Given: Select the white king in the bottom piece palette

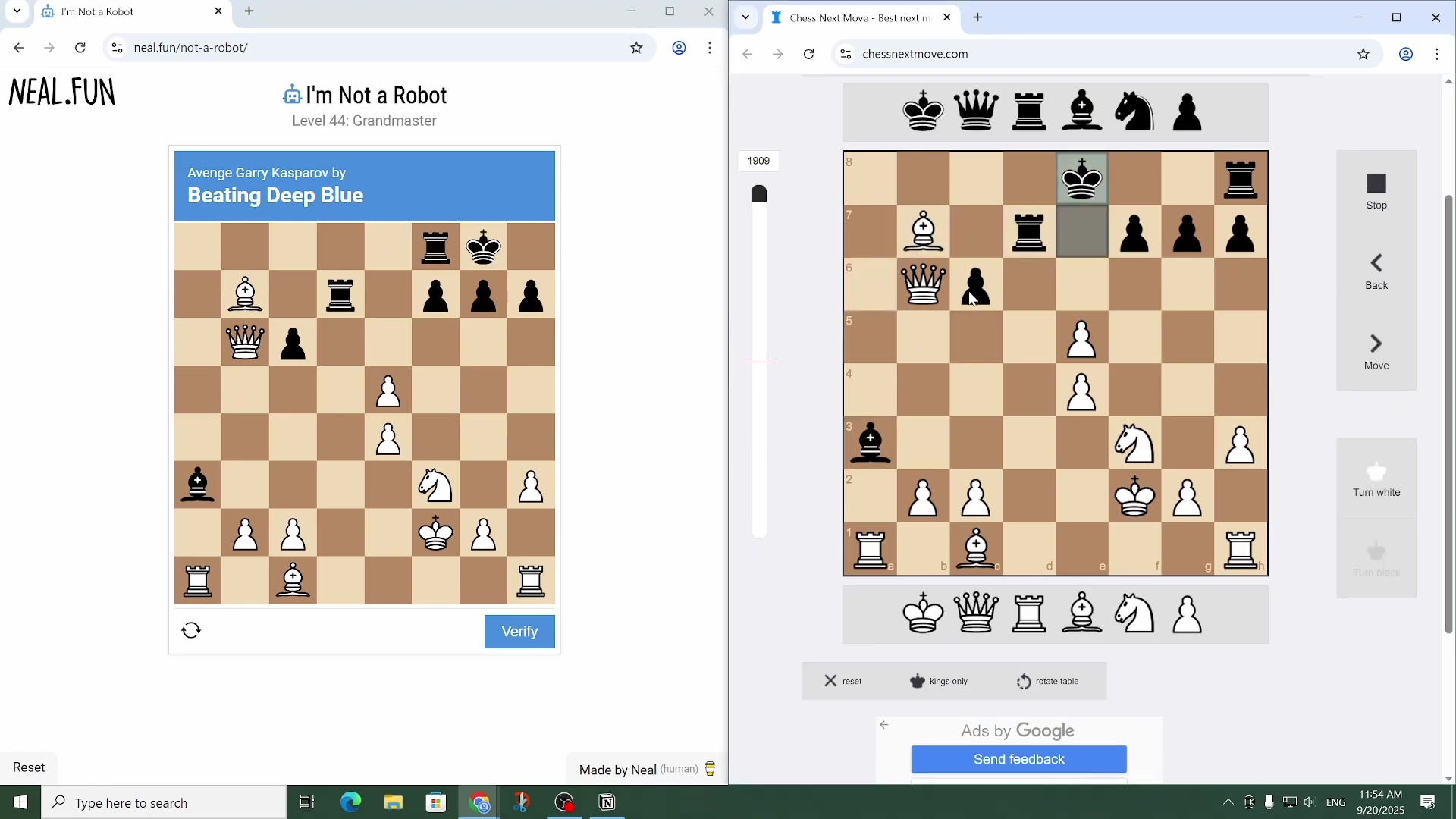Looking at the screenshot, I should 924,613.
